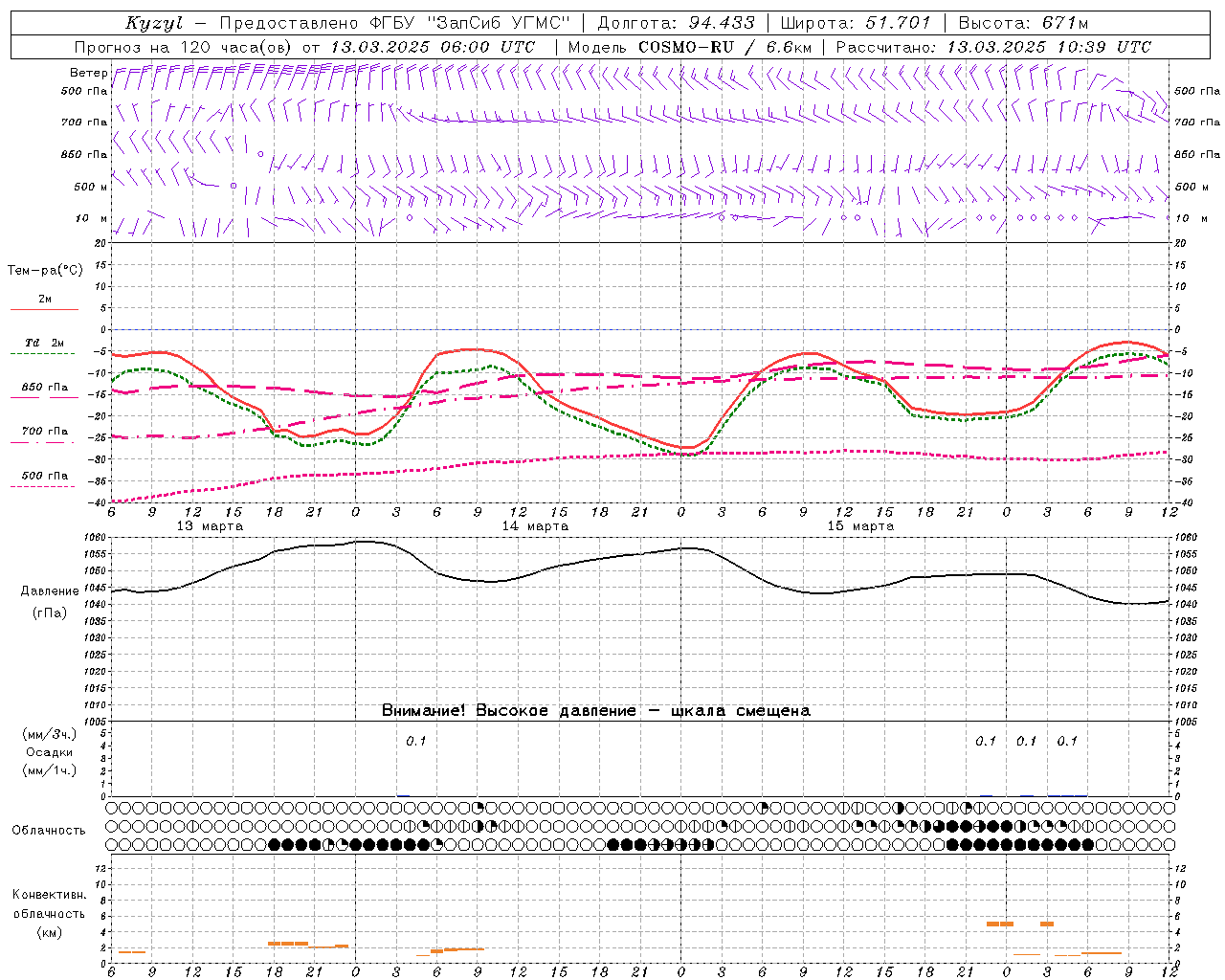Select the 850 гПа temperature legend entry
1225x980 pixels.
[x=44, y=388]
